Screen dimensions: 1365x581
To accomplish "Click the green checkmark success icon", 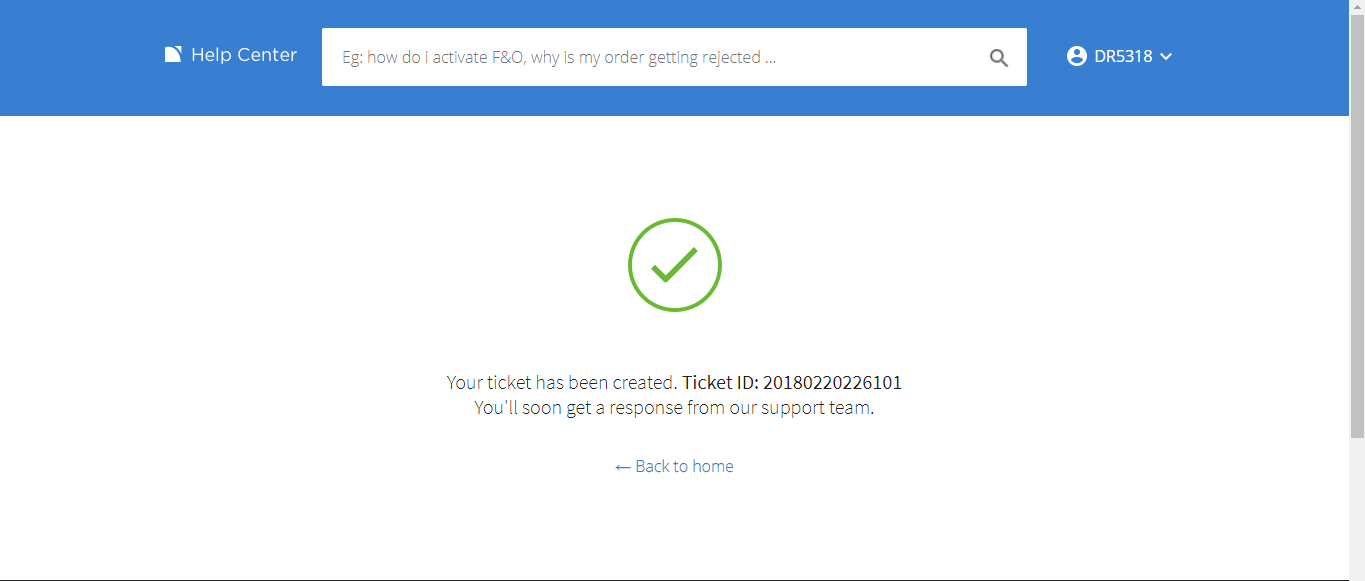I will coord(674,265).
